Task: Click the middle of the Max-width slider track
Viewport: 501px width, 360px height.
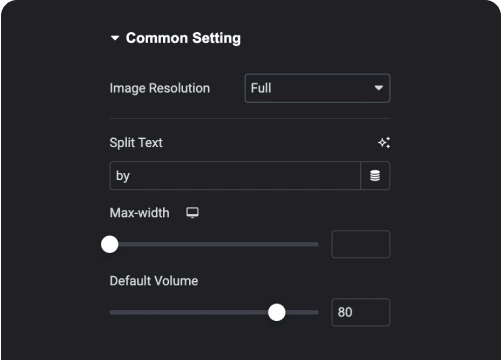Action: (x=214, y=244)
